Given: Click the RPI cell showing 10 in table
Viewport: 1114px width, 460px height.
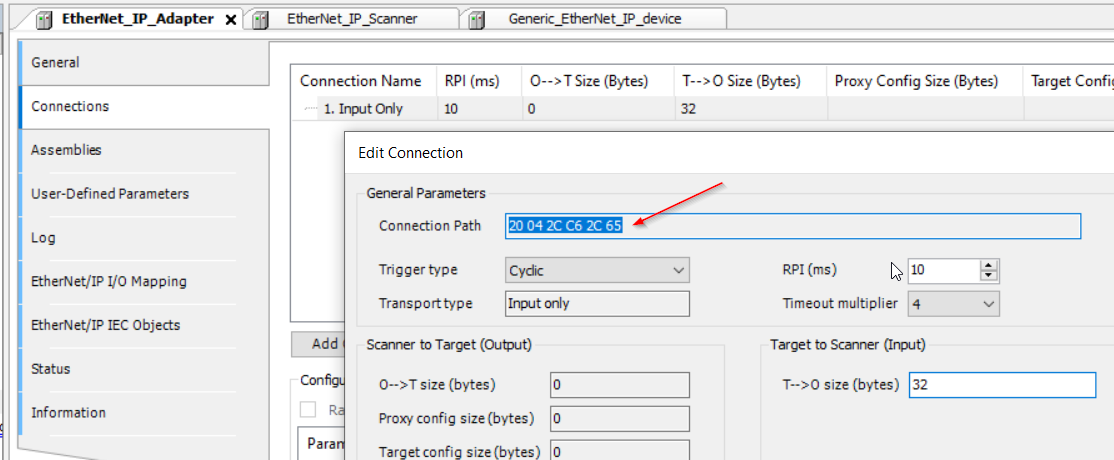Looking at the screenshot, I should (479, 109).
